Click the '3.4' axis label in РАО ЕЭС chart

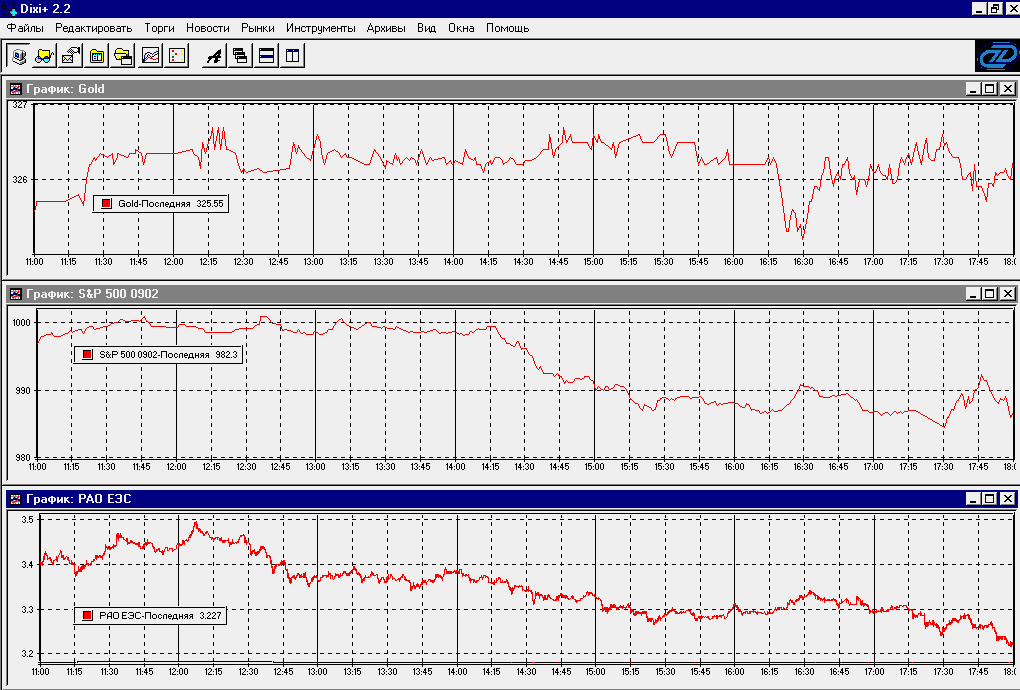27,564
